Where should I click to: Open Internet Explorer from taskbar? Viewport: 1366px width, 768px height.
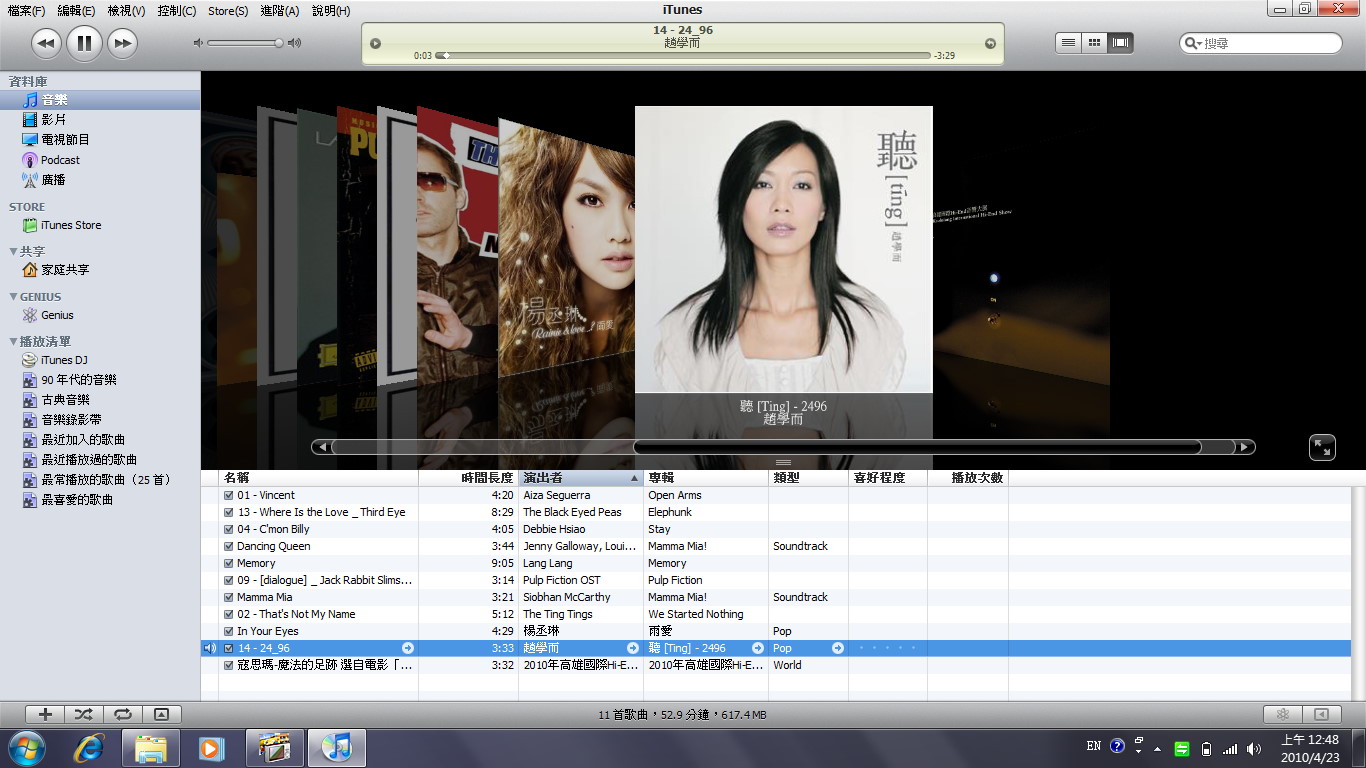(90, 747)
